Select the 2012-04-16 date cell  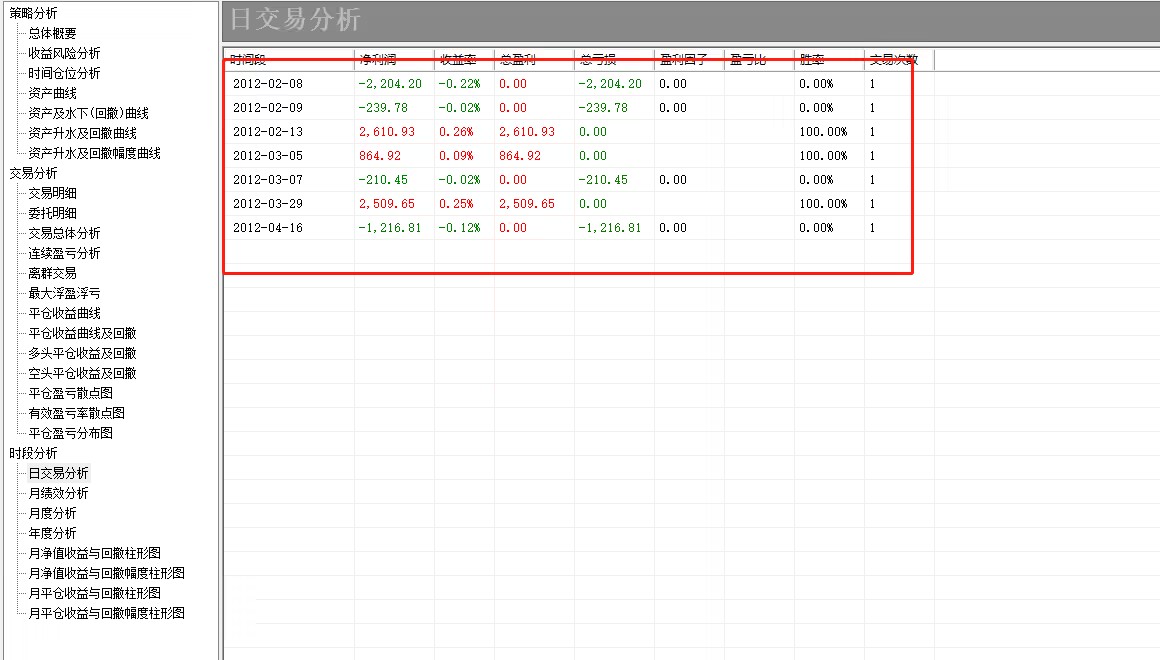pos(267,228)
